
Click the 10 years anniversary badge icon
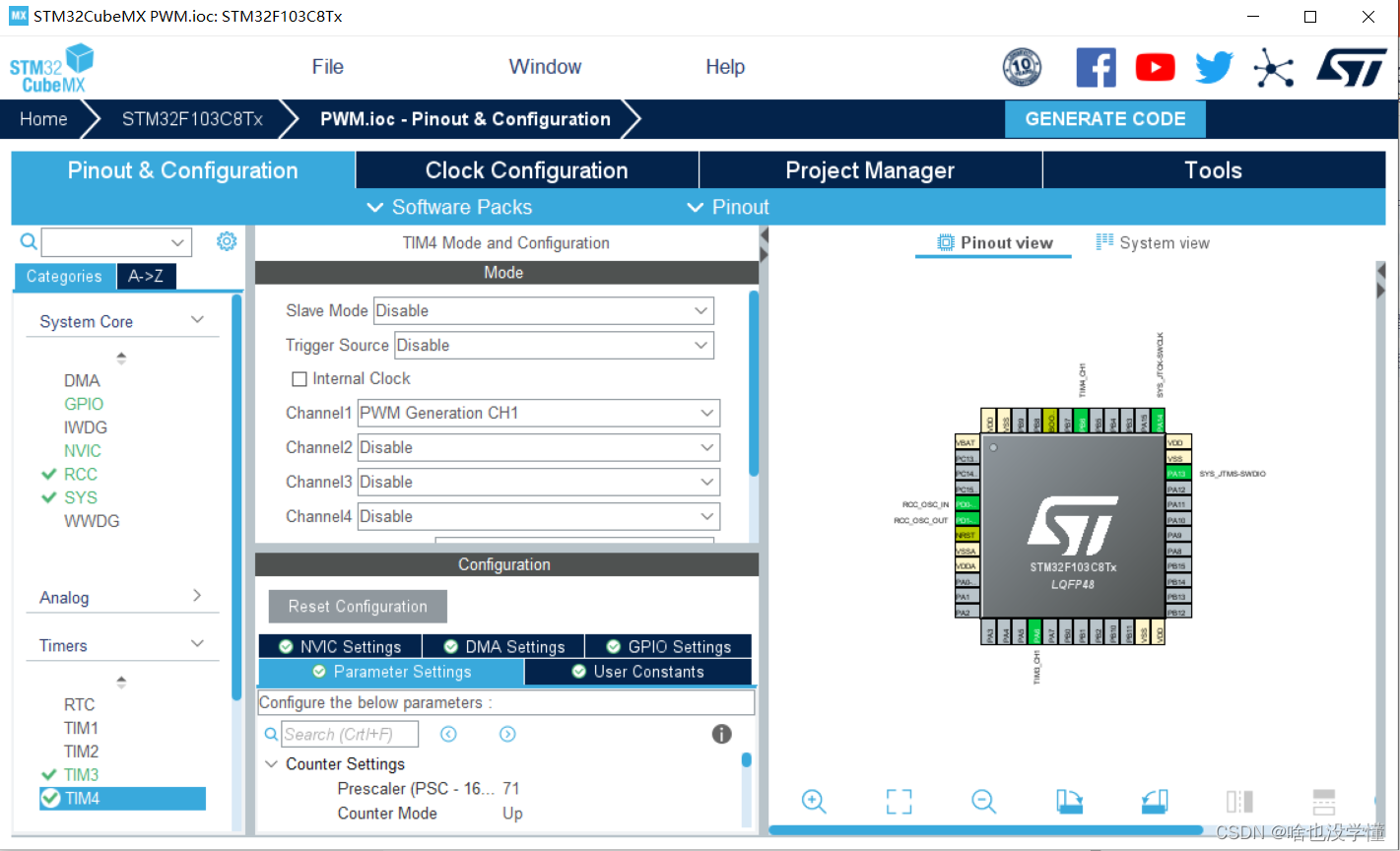click(x=1022, y=67)
